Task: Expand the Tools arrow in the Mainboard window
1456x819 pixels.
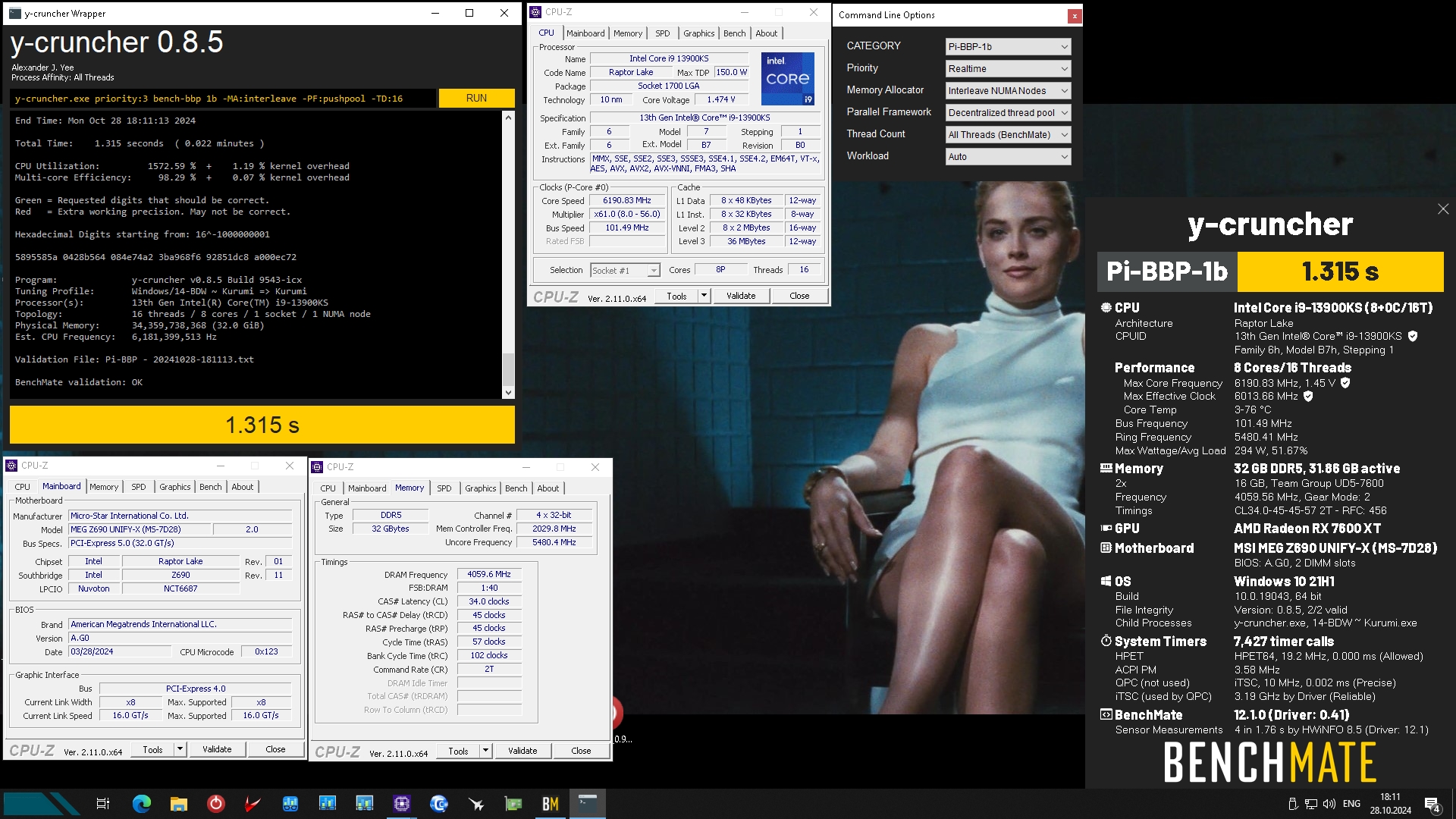Action: click(180, 749)
